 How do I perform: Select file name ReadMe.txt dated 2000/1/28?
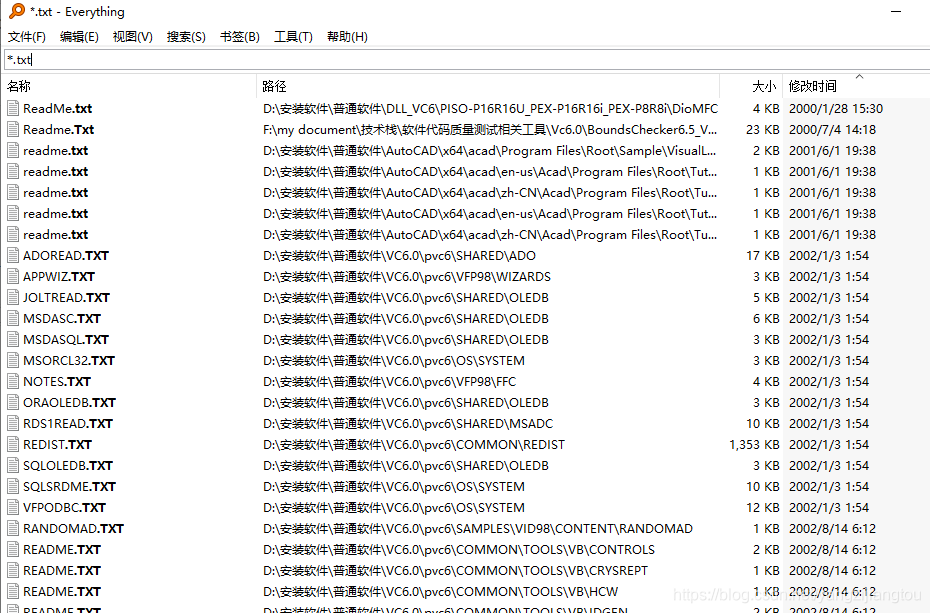pyautogui.click(x=58, y=108)
